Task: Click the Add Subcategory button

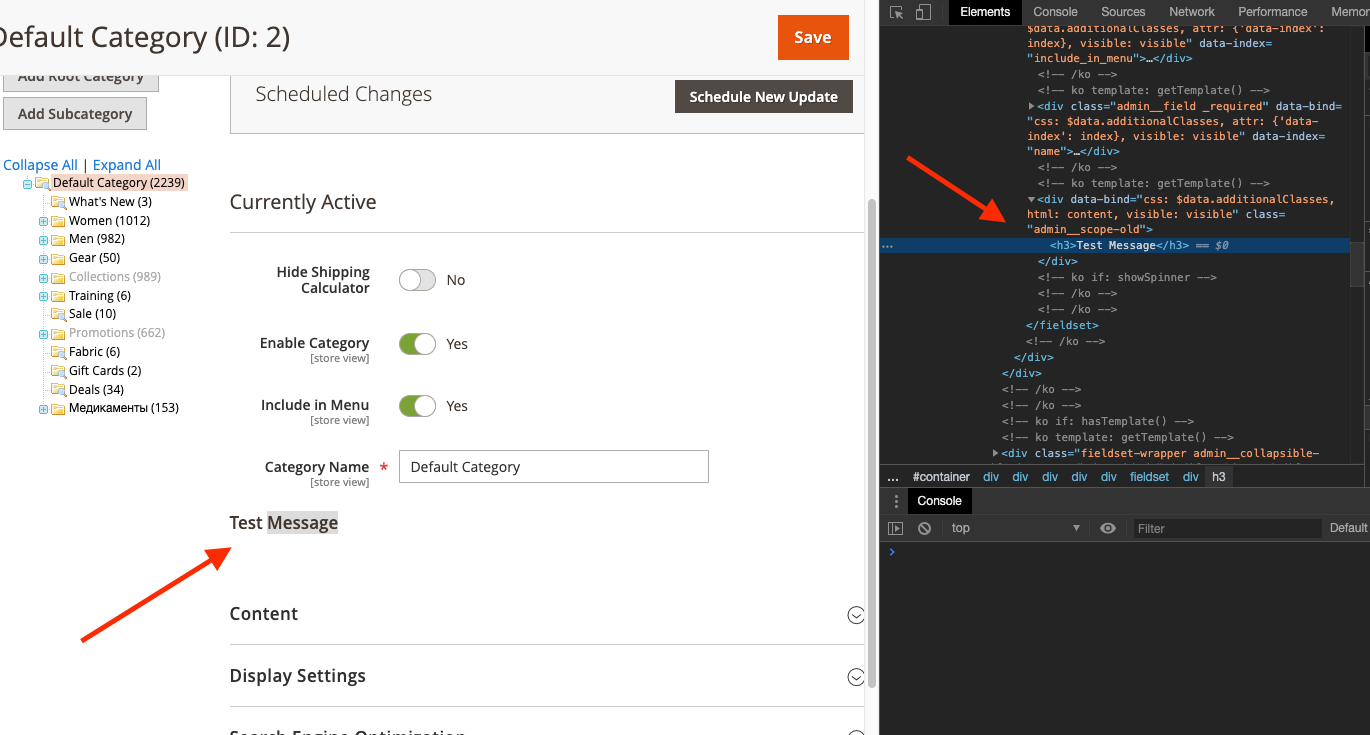Action: click(x=75, y=114)
